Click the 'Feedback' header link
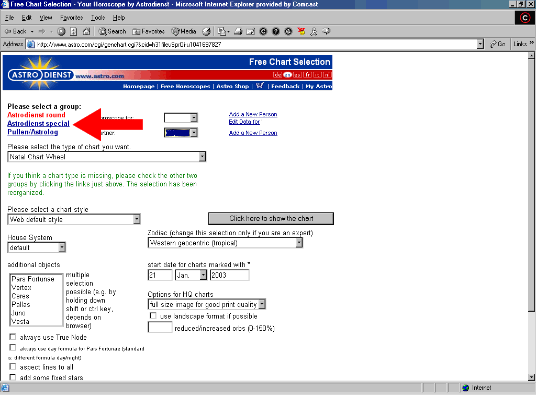 click(285, 86)
